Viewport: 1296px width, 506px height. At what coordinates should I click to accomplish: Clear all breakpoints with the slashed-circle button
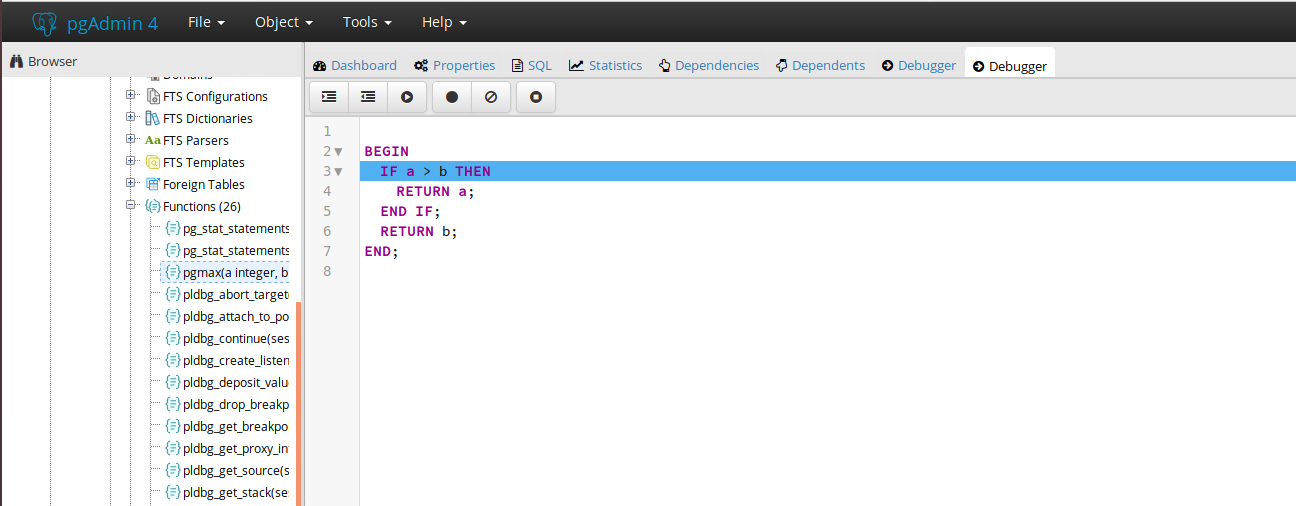click(491, 97)
